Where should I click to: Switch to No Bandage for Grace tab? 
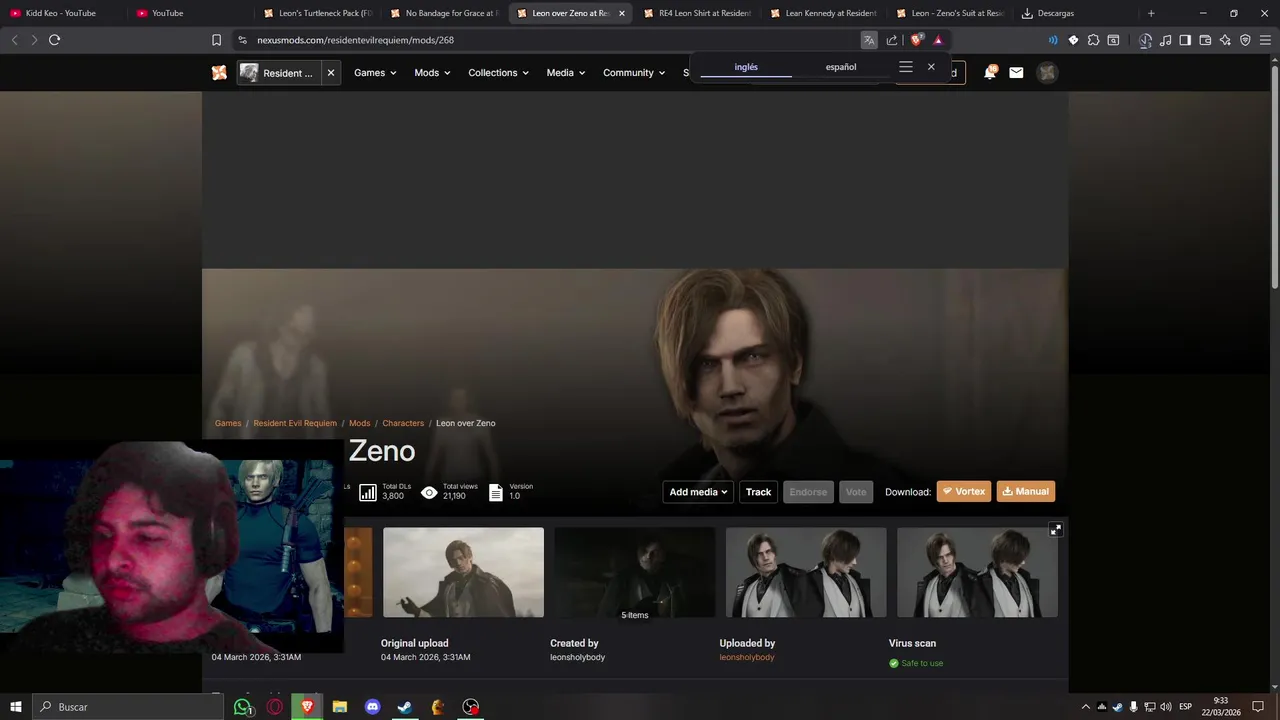[444, 13]
